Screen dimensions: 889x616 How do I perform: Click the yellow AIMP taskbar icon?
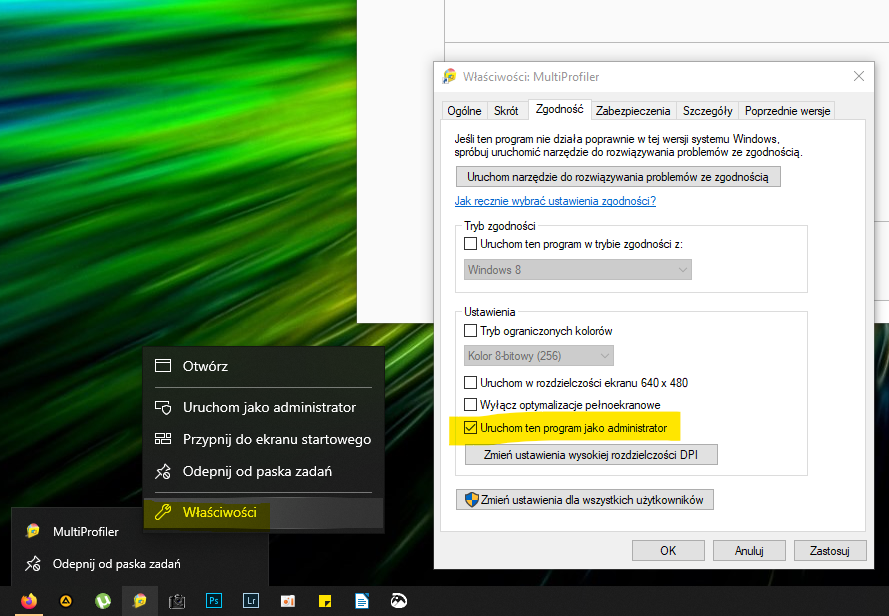click(x=65, y=601)
